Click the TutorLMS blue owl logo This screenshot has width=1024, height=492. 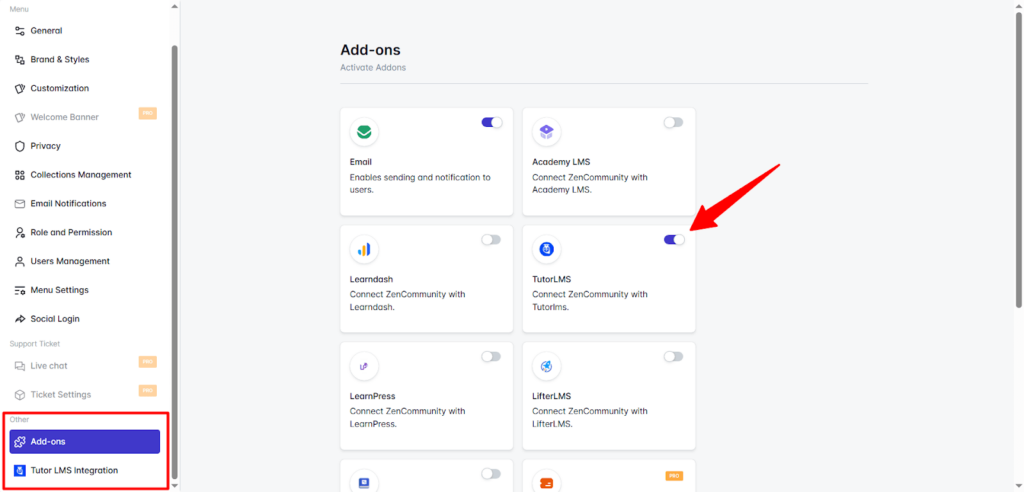click(547, 250)
